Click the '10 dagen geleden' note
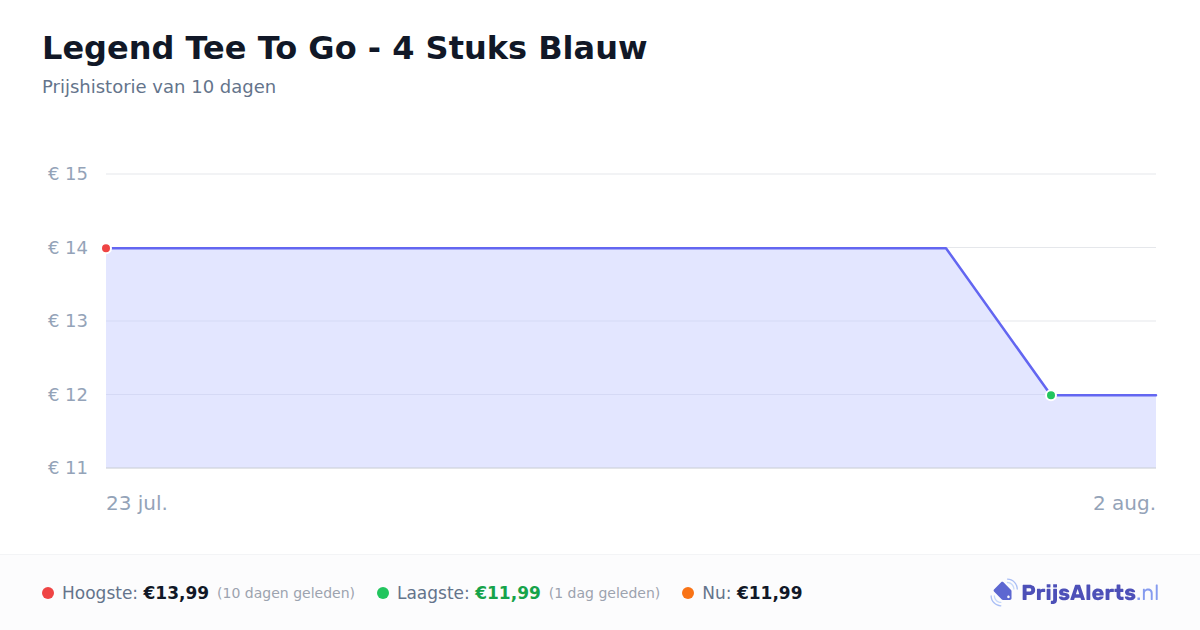Image resolution: width=1200 pixels, height=630 pixels. point(286,593)
